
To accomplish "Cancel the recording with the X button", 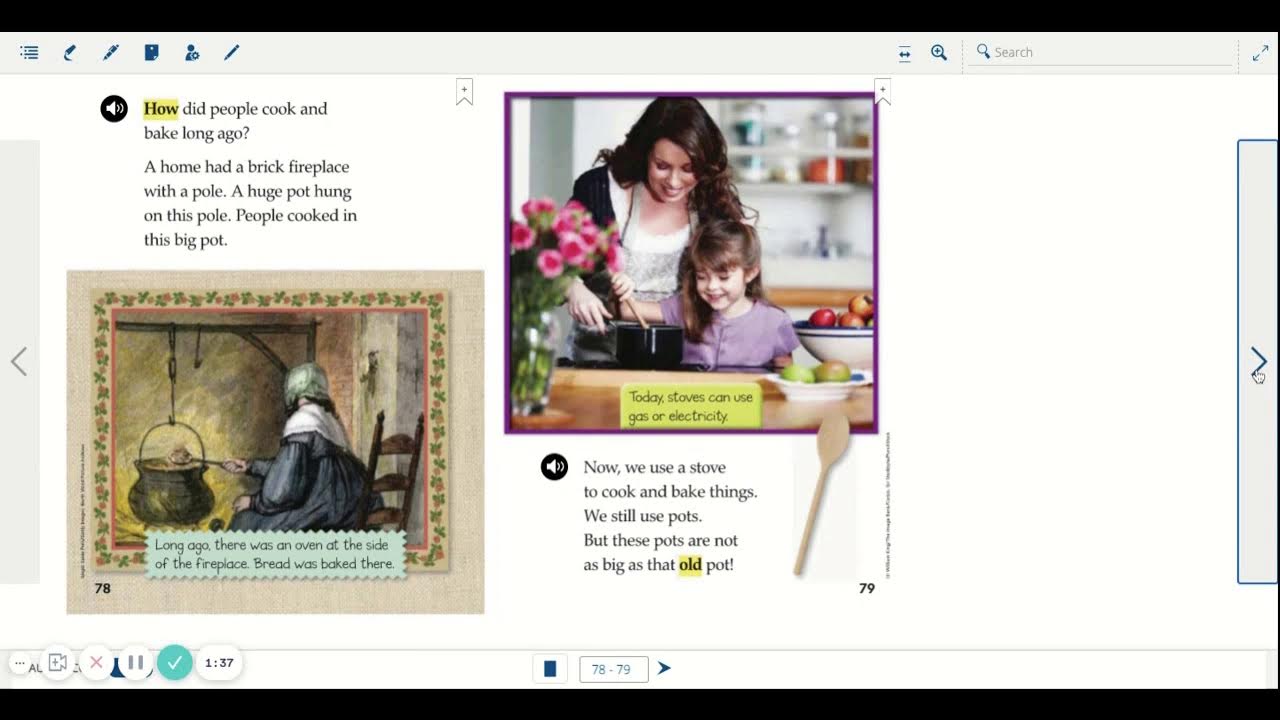I will (96, 662).
